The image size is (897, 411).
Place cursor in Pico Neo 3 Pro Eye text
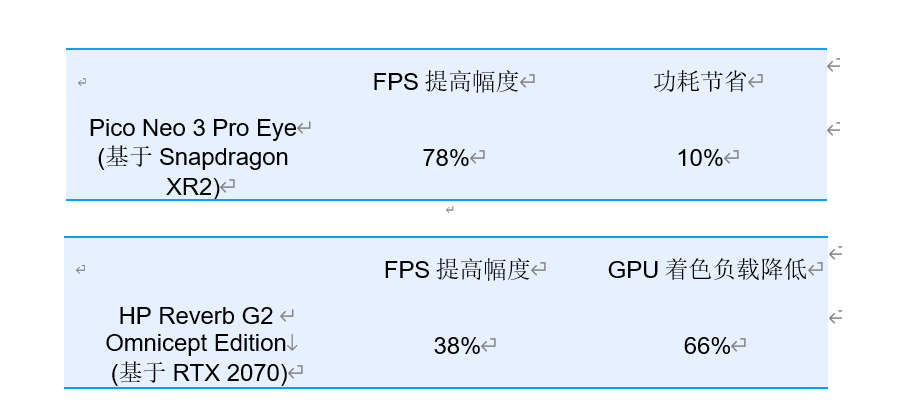(x=193, y=128)
